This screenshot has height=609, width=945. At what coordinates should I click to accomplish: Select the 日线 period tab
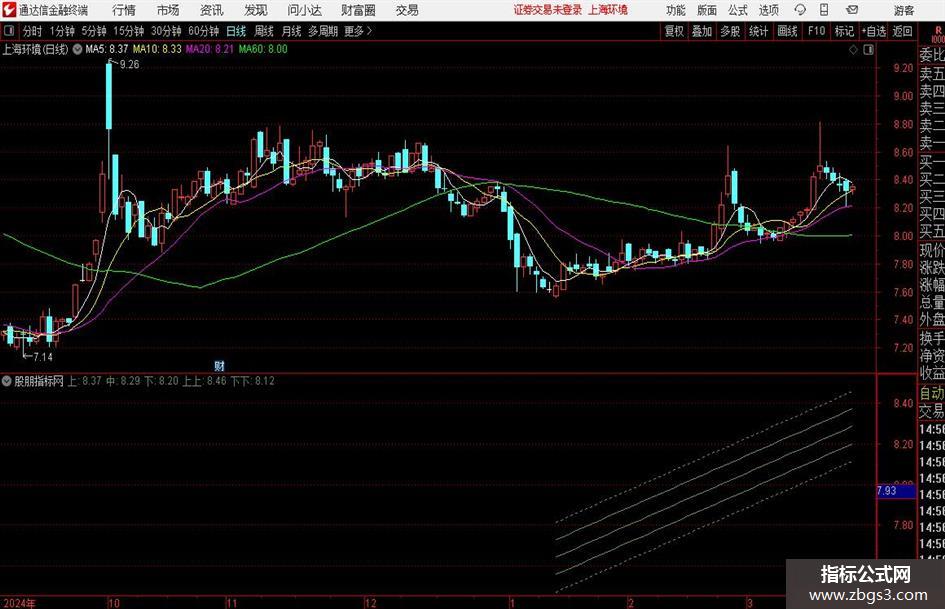pos(236,31)
